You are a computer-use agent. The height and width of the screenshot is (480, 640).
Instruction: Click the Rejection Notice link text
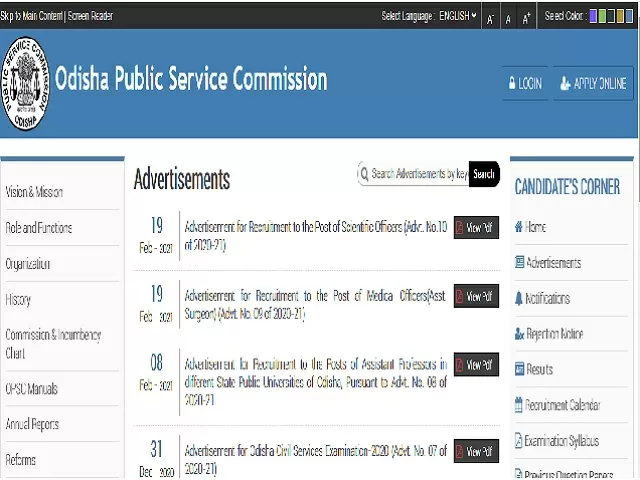(x=555, y=334)
